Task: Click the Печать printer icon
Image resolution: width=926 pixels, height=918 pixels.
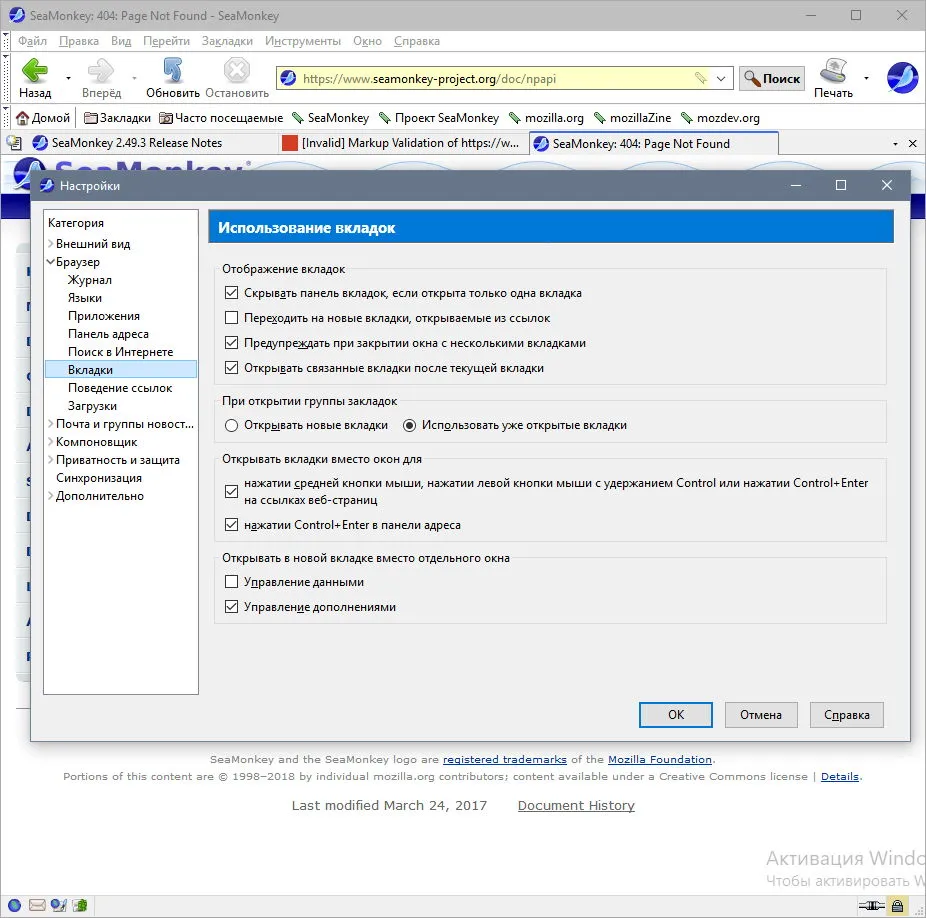Action: coord(833,71)
